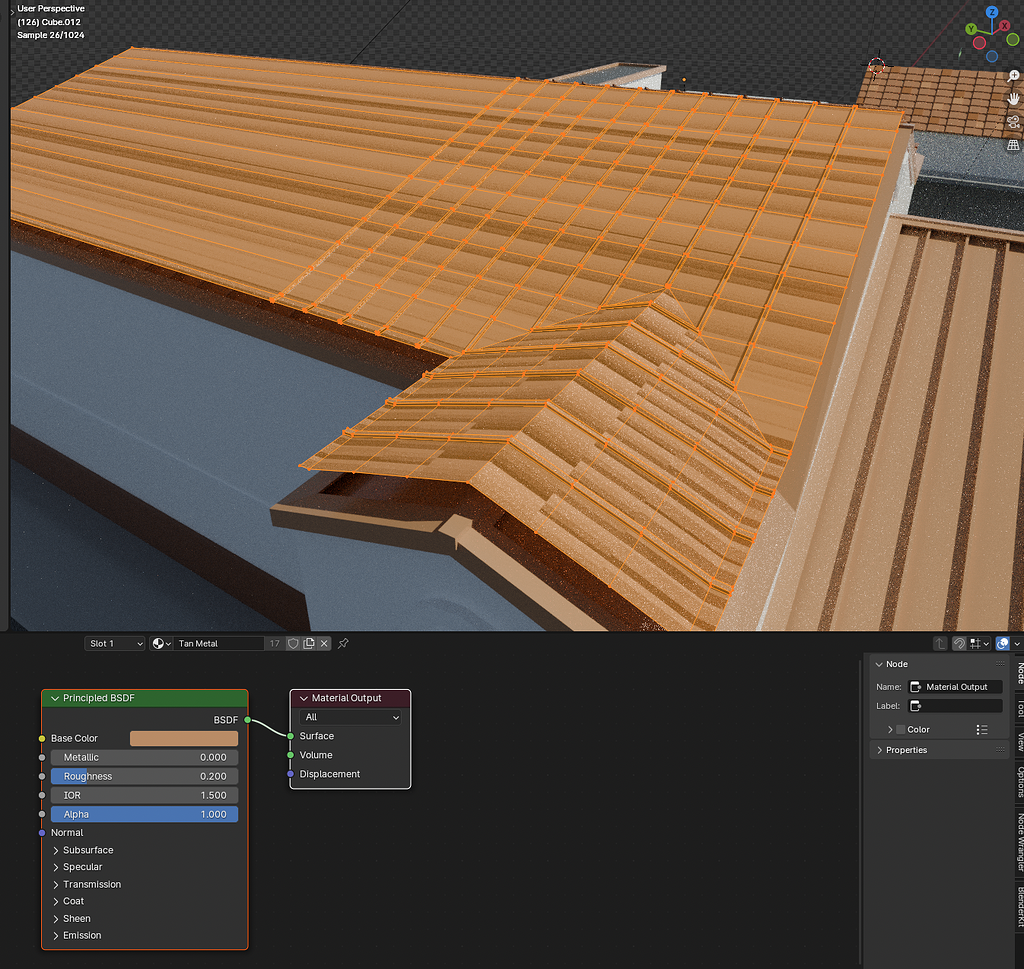Toggle fake user shield icon for Tan Metal

pyautogui.click(x=293, y=644)
